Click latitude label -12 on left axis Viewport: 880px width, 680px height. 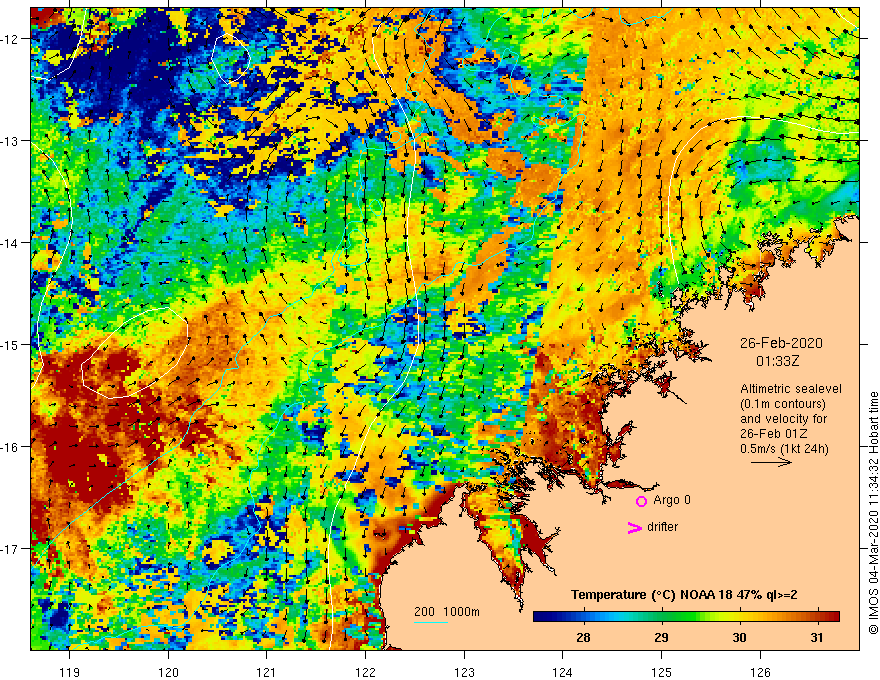[x=11, y=39]
